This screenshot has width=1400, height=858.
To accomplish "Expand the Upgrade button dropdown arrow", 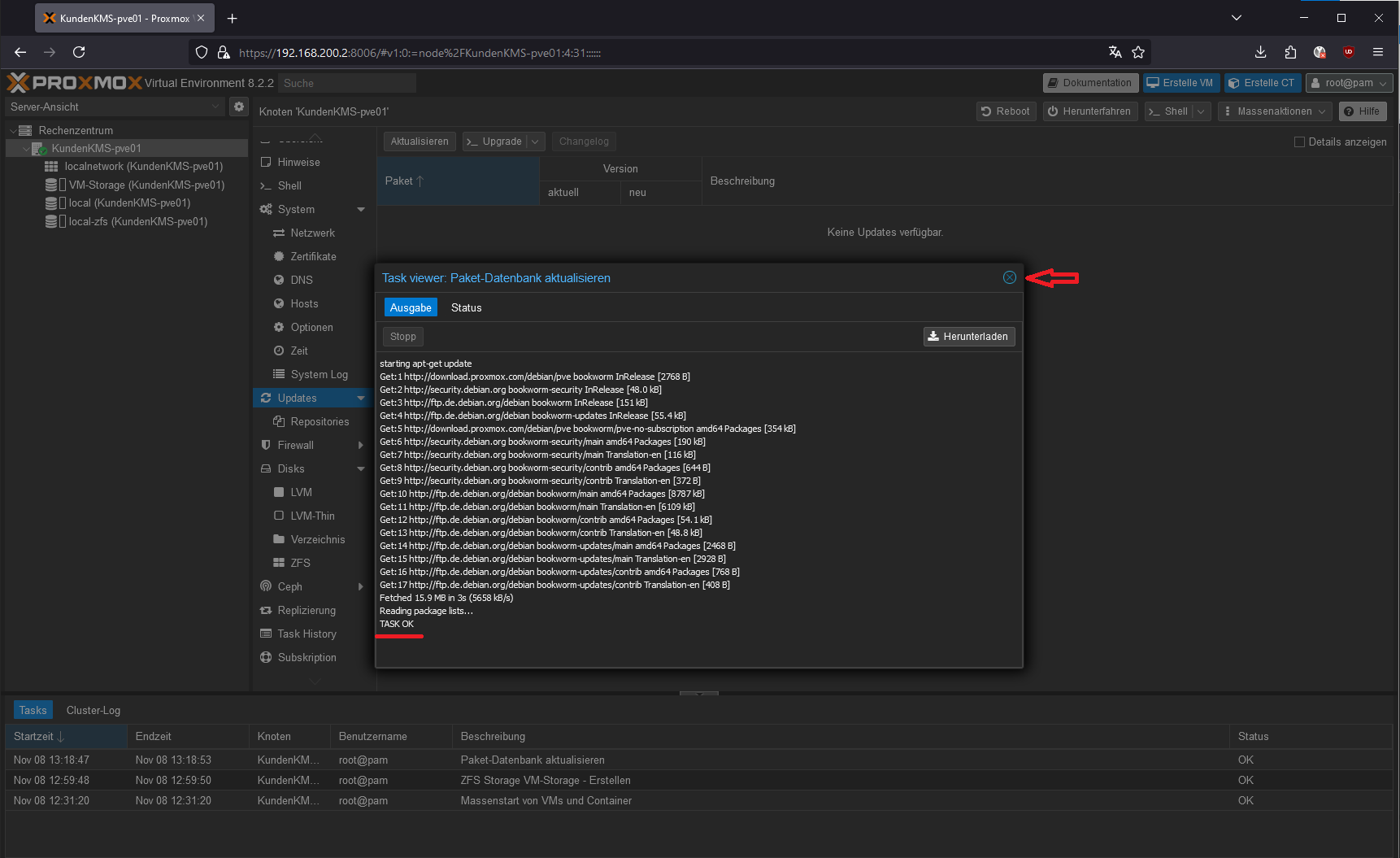I will coord(535,142).
